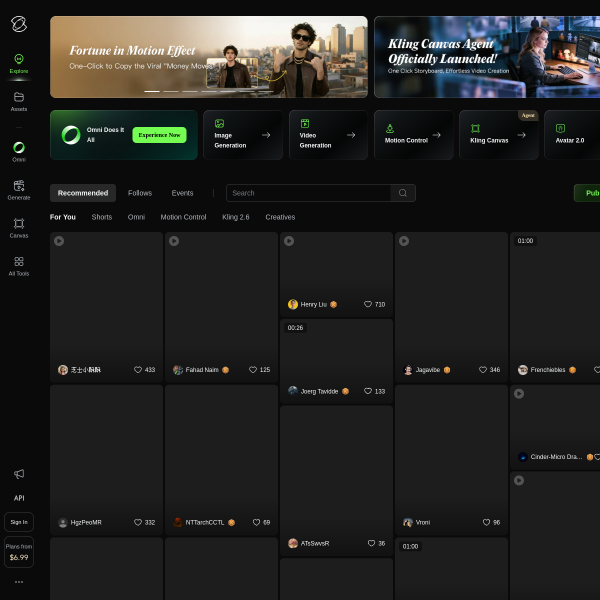Click the Sign In button

(x=19, y=522)
